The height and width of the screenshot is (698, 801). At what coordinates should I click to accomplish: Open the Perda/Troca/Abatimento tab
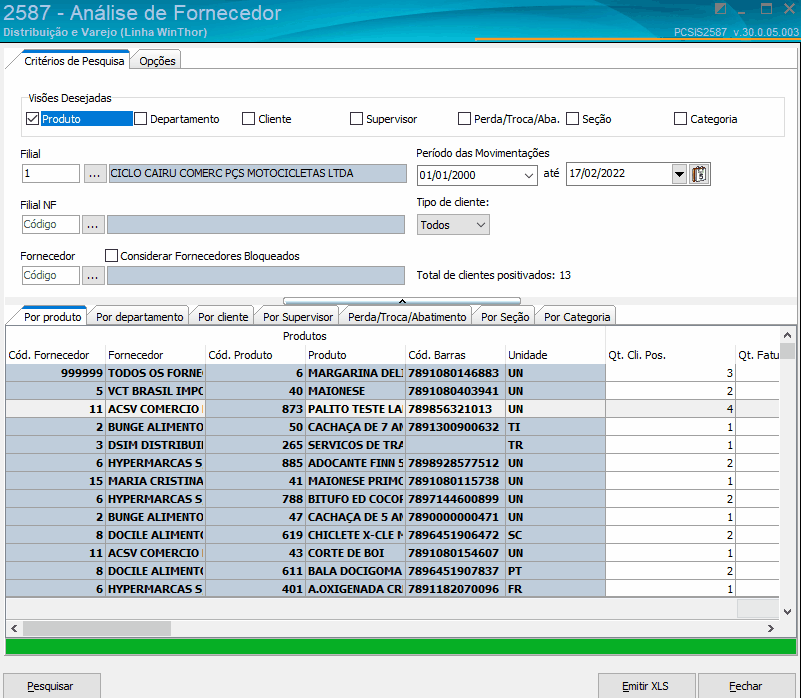407,317
